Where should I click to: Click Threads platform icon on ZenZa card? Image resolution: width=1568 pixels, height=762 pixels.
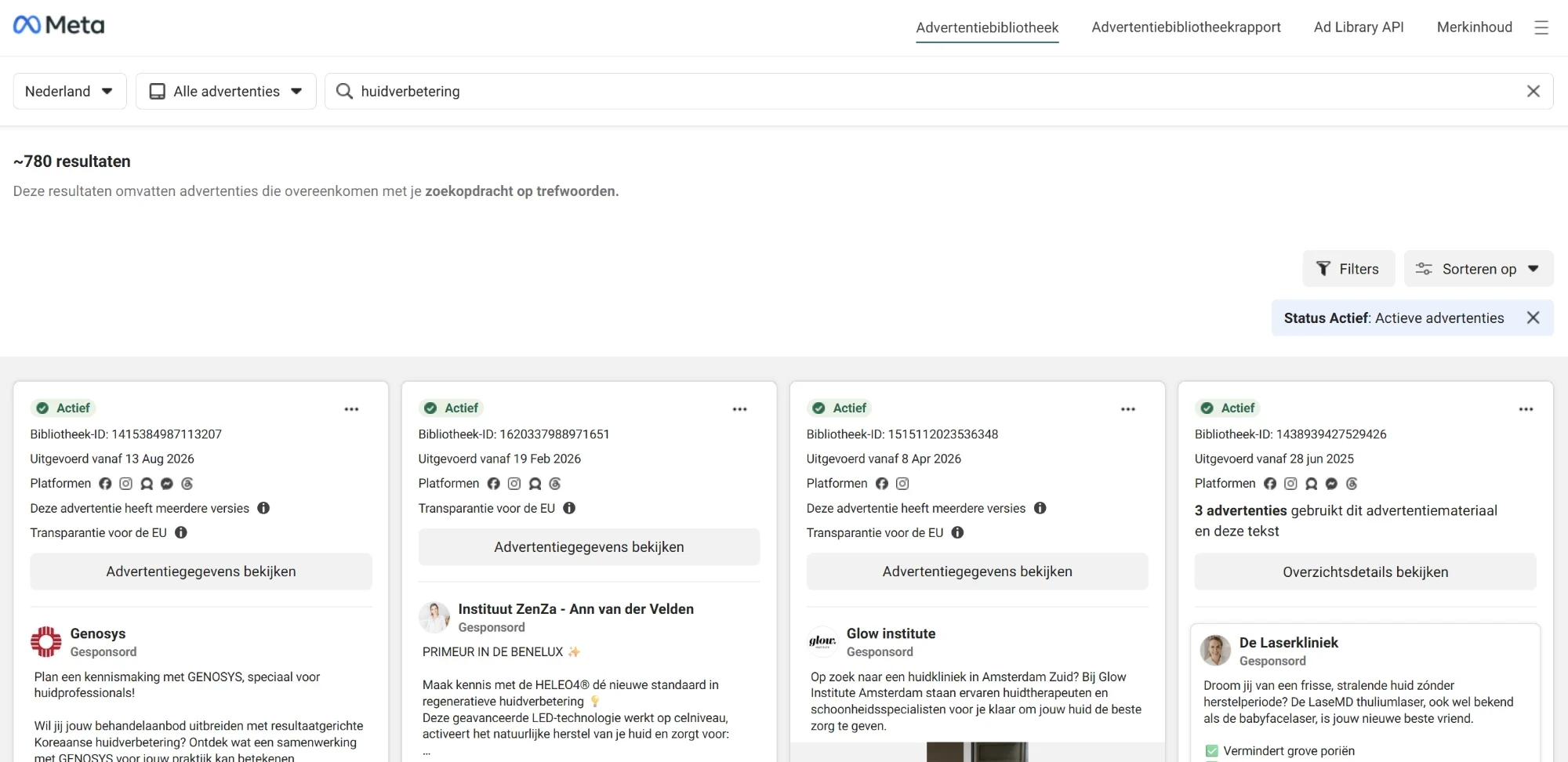click(x=554, y=484)
